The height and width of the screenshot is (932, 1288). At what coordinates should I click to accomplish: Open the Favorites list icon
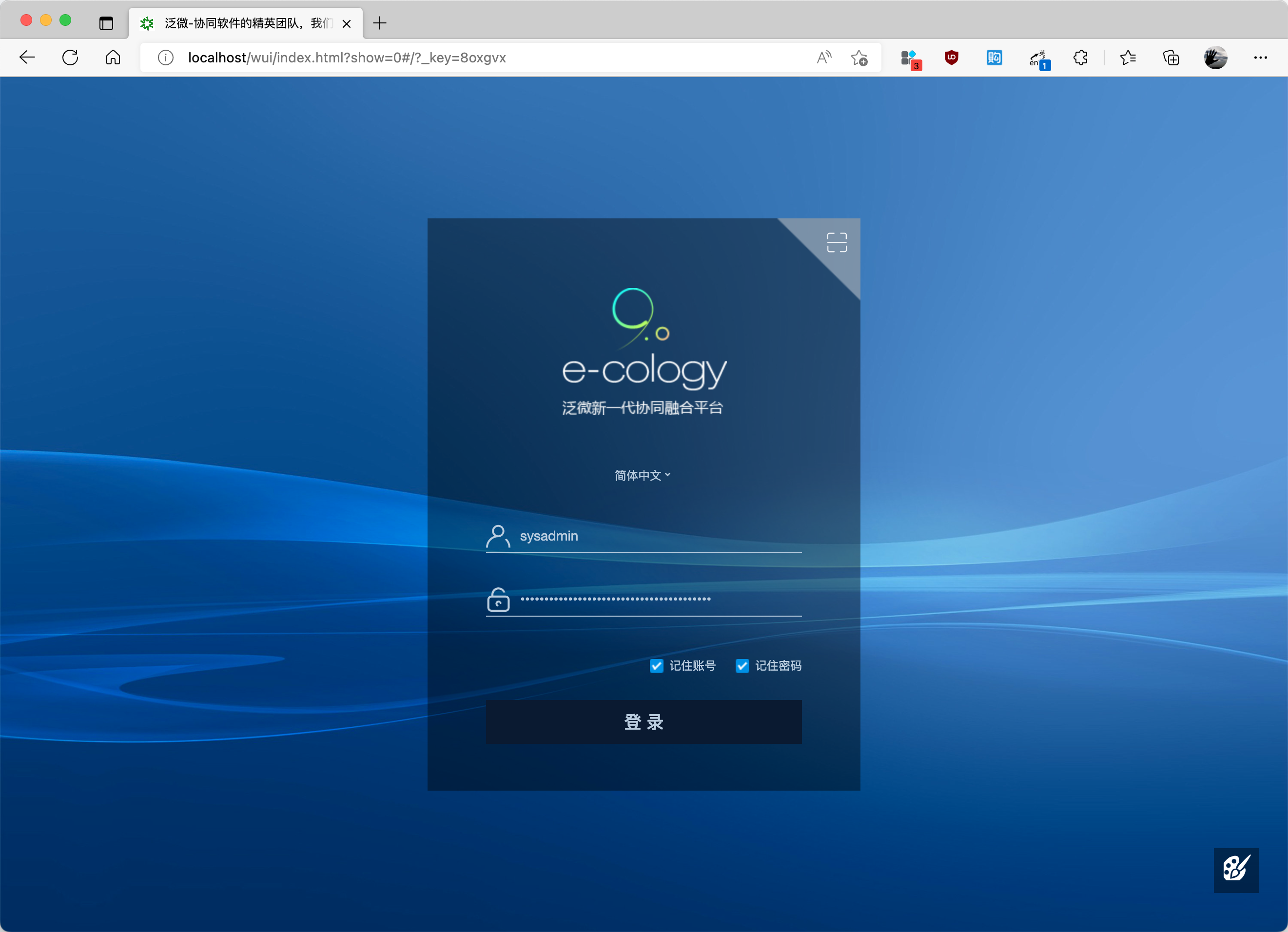point(1128,58)
